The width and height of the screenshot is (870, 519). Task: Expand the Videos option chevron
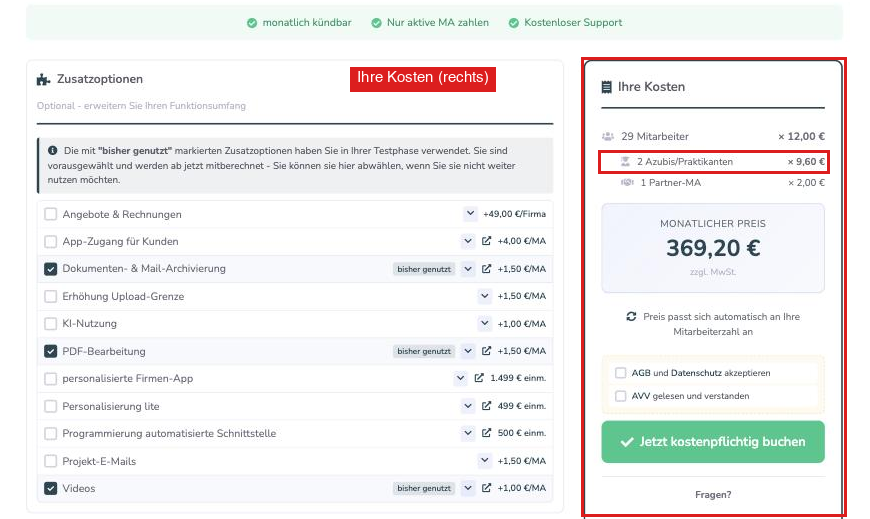pos(468,488)
